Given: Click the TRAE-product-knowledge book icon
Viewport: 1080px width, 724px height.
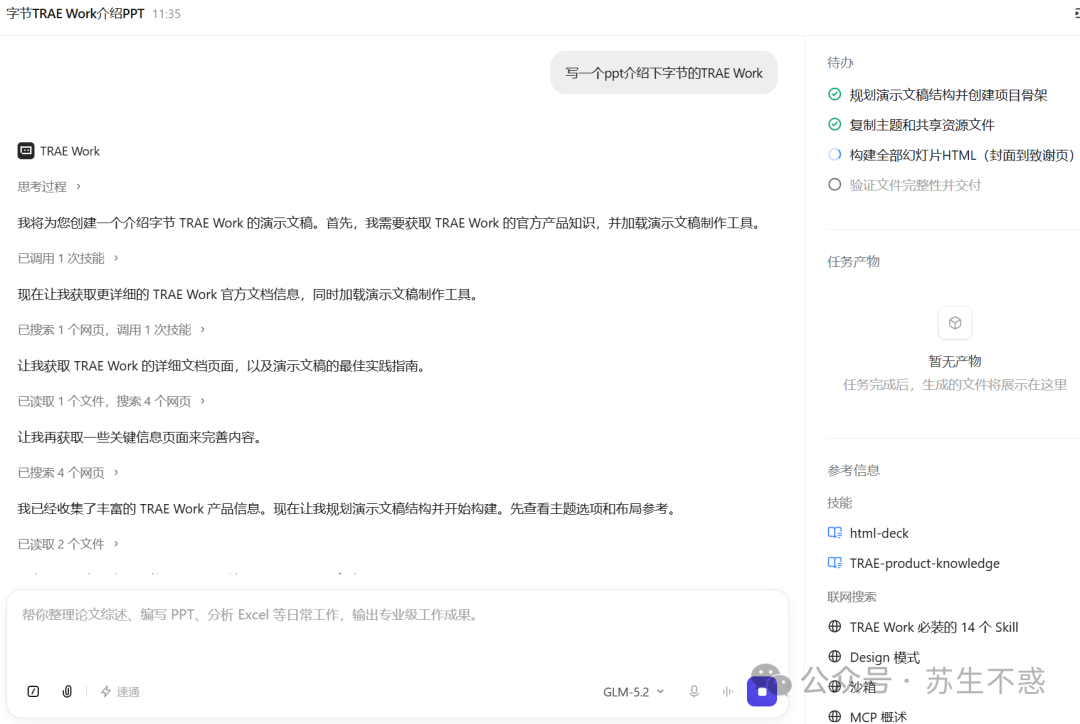Looking at the screenshot, I should 835,563.
